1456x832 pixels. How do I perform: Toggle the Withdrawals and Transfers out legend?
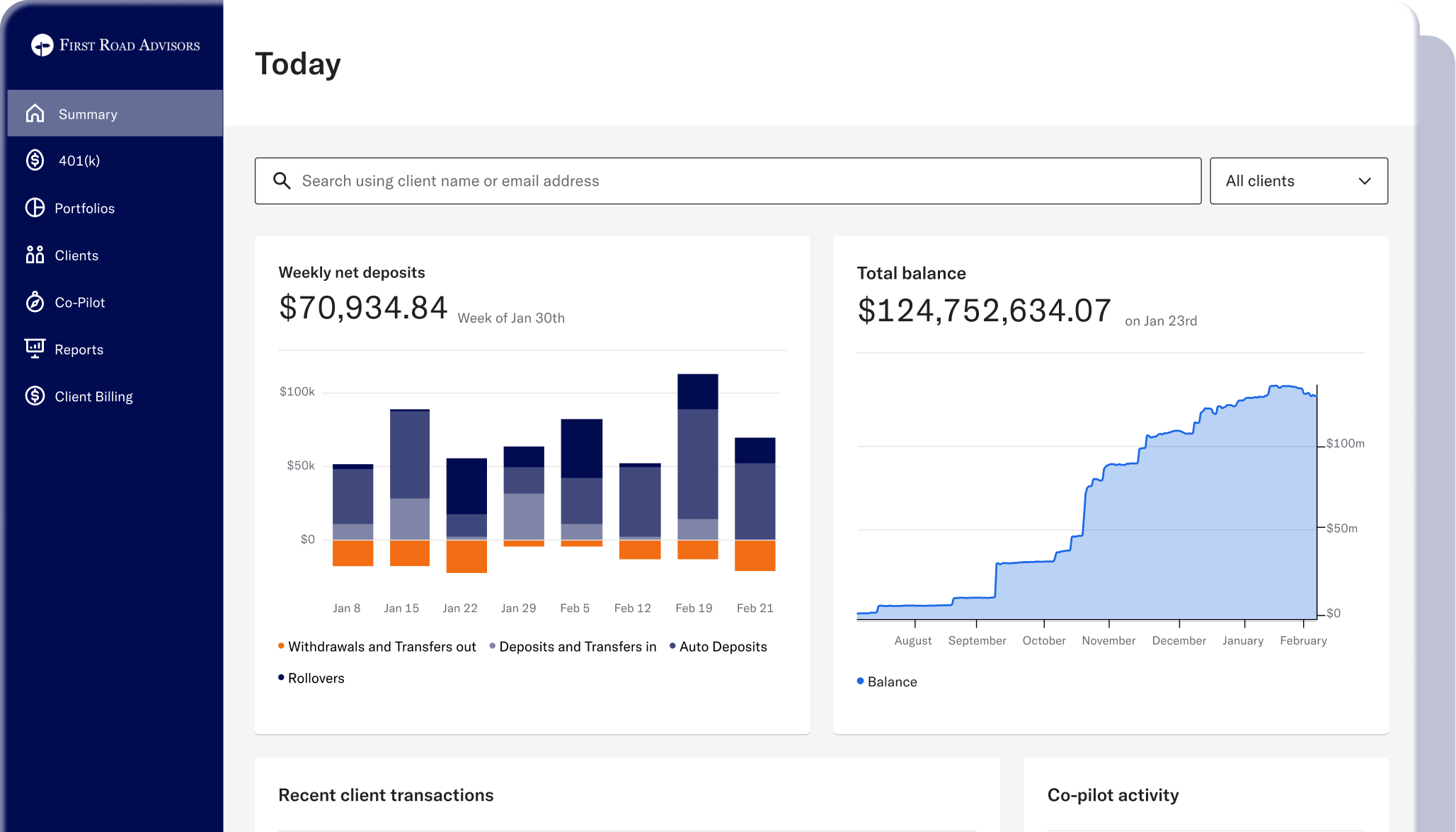pyautogui.click(x=377, y=647)
